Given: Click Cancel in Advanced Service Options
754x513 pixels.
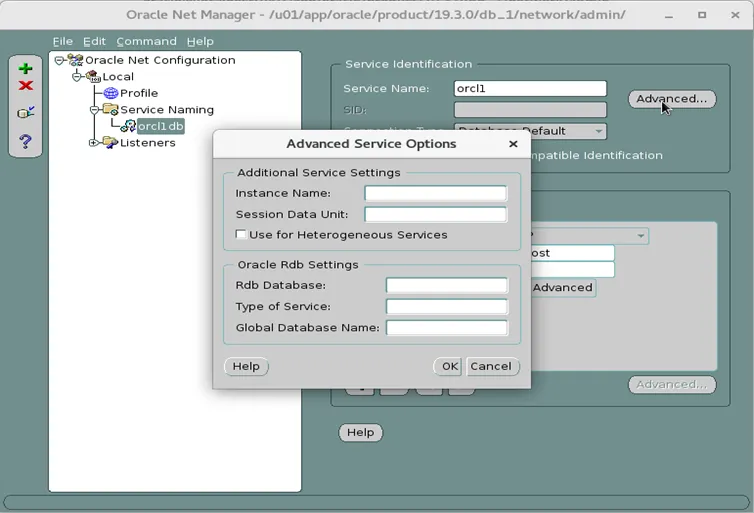Looking at the screenshot, I should (x=491, y=366).
